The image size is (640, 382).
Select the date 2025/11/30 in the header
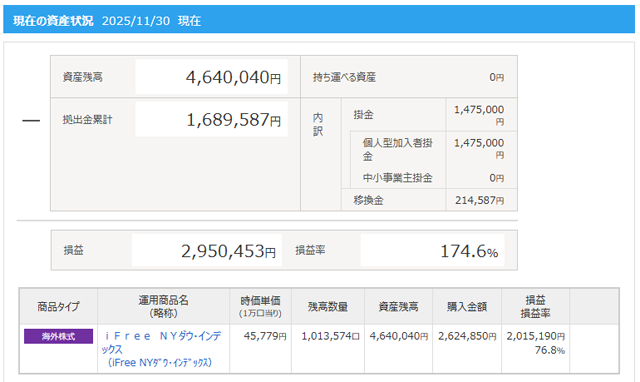click(136, 20)
